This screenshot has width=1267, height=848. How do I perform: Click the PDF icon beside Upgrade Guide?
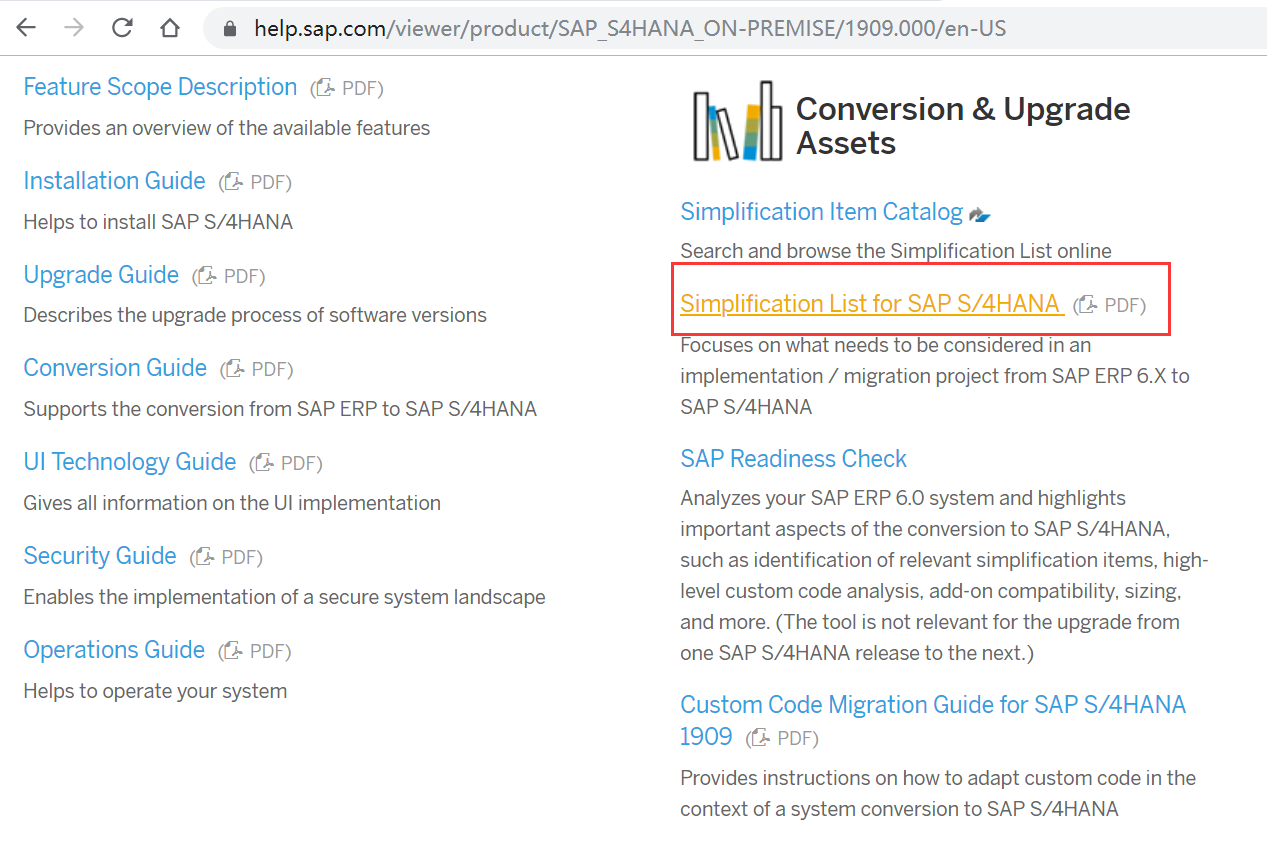205,276
